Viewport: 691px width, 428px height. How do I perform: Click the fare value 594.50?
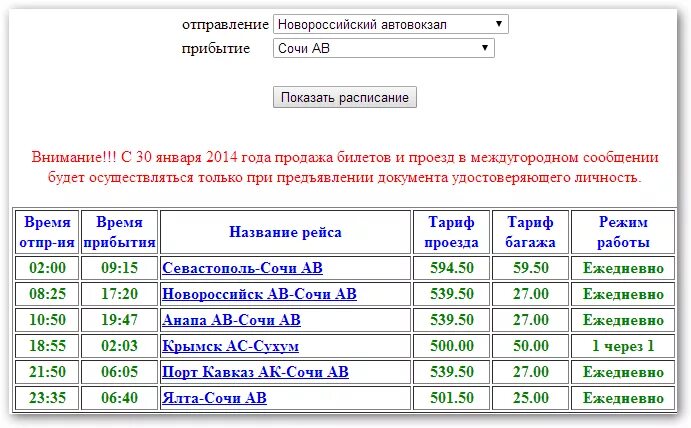[452, 268]
